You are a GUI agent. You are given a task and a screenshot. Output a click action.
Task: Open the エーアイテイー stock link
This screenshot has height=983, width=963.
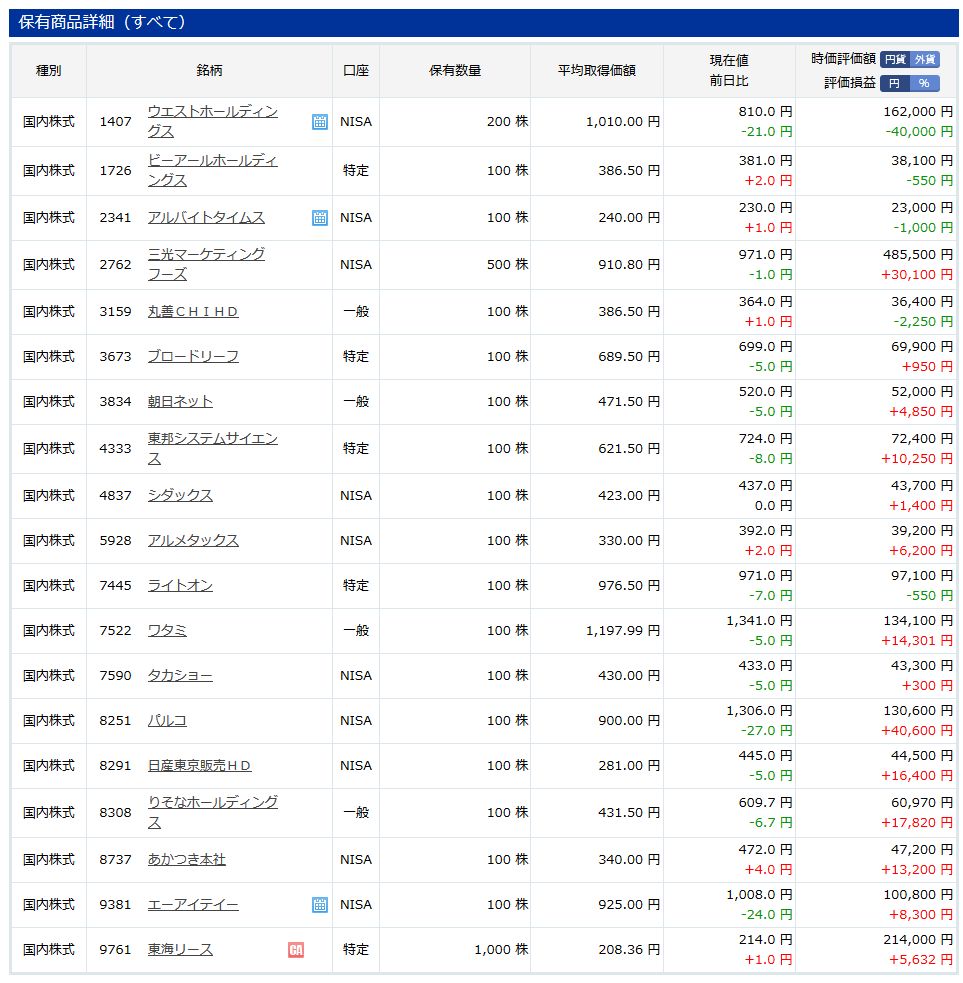(193, 905)
